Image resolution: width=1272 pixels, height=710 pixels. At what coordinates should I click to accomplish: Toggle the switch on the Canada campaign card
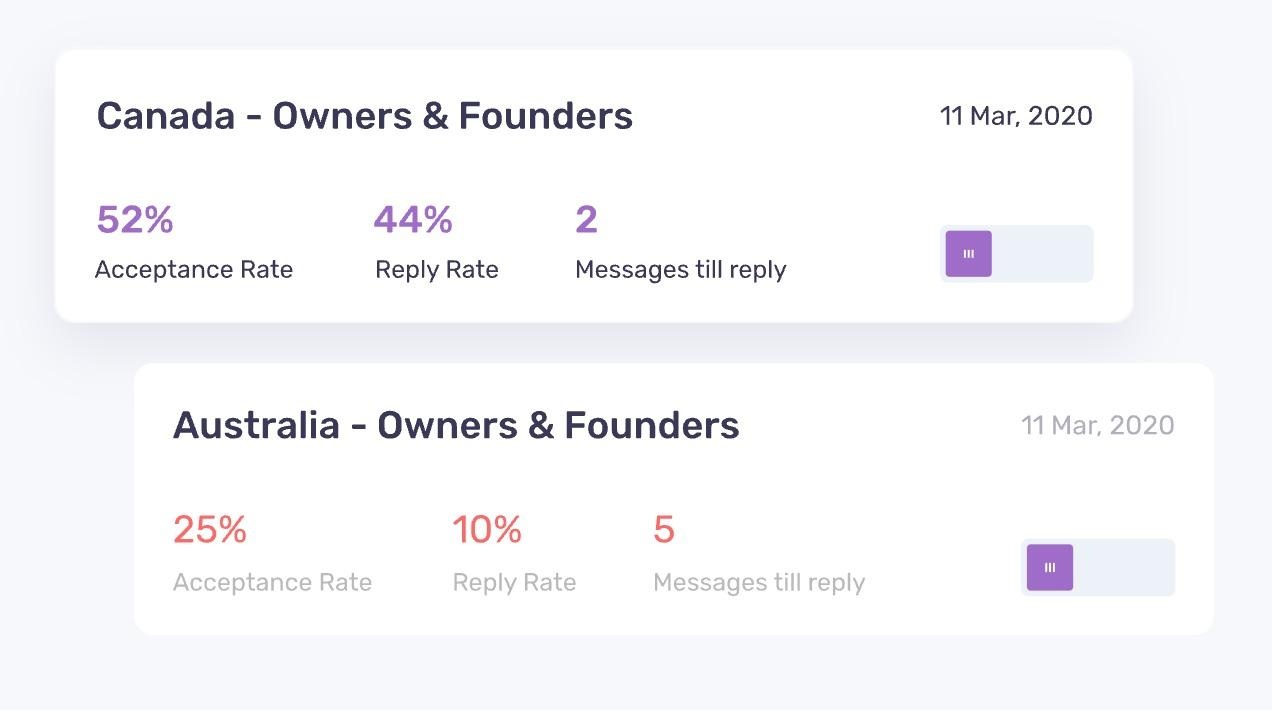pos(1016,253)
